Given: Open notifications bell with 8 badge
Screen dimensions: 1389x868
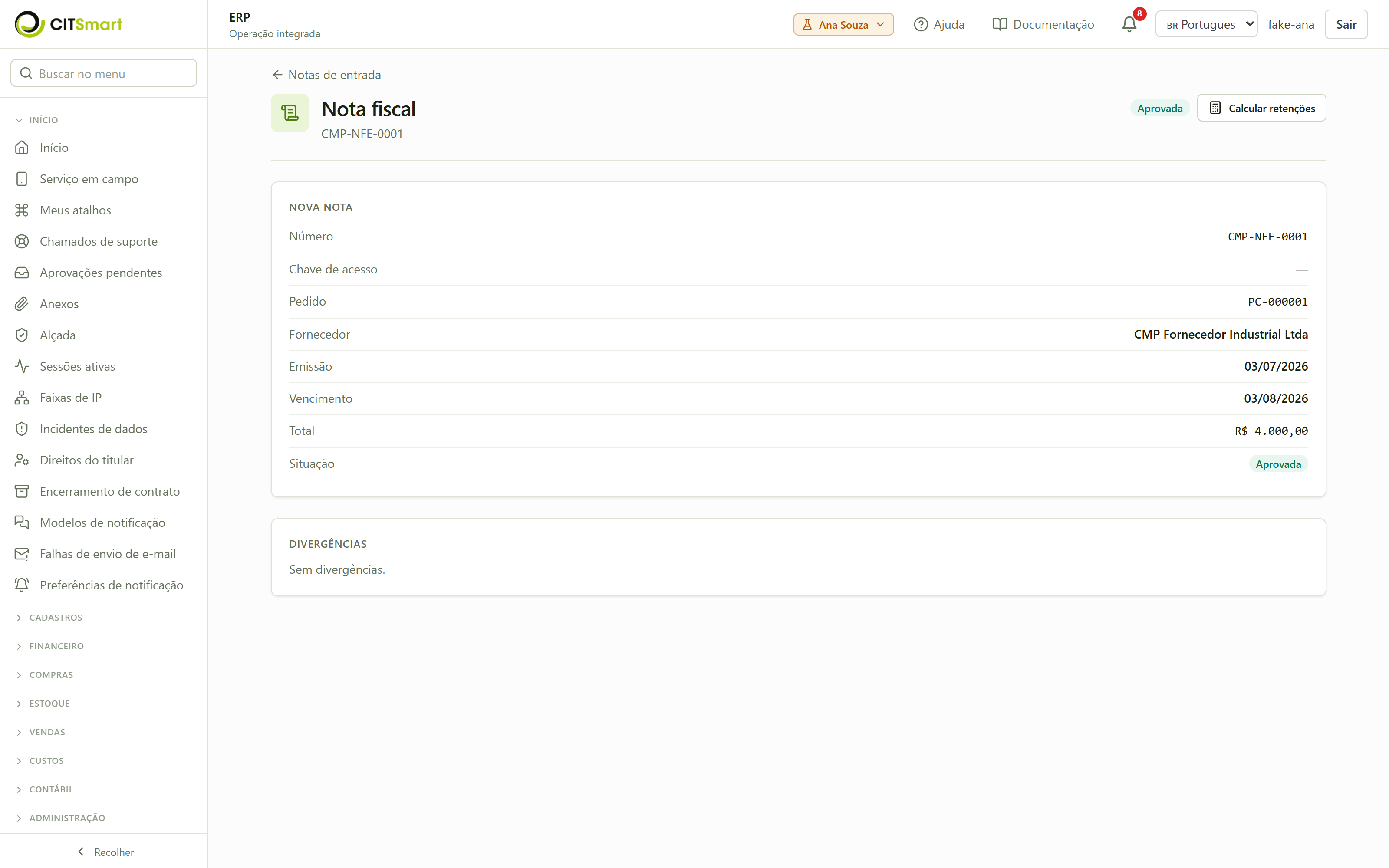Looking at the screenshot, I should pos(1129,24).
